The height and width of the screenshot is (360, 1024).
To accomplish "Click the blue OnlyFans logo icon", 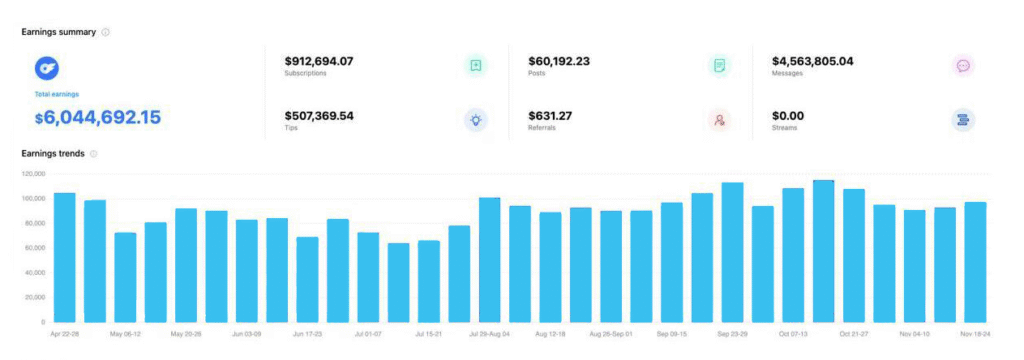I will pos(47,67).
